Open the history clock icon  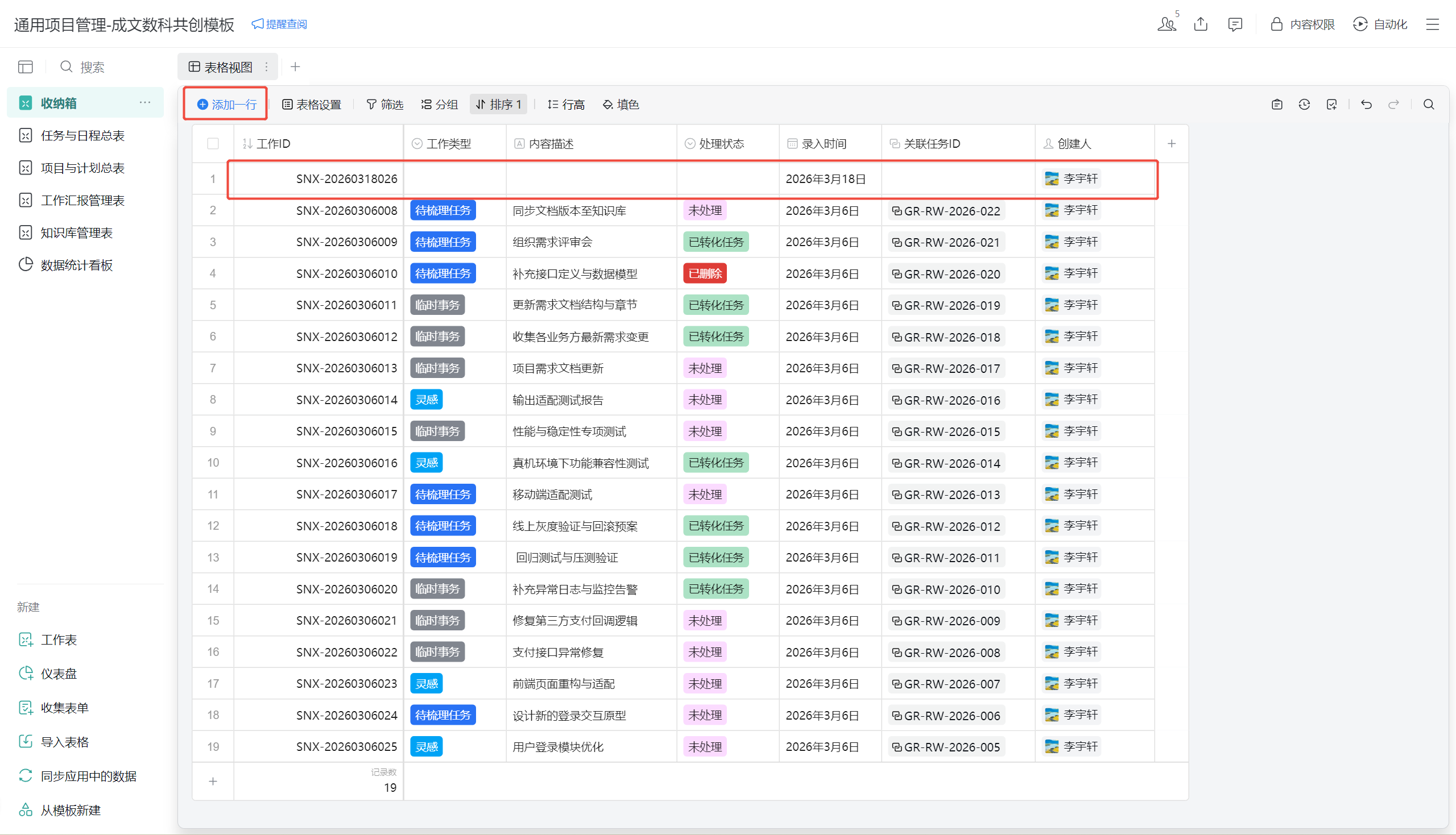pos(1305,105)
